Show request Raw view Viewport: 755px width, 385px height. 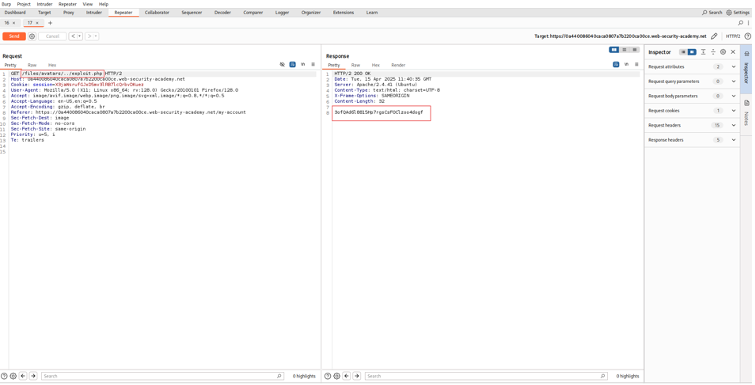(32, 65)
